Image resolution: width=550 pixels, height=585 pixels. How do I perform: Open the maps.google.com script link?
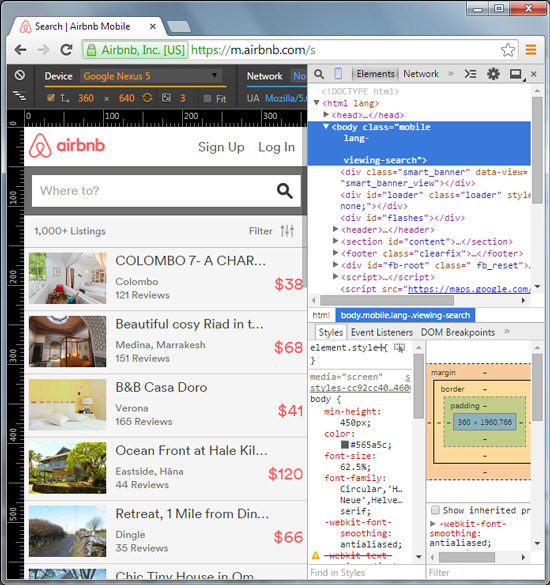[469, 289]
